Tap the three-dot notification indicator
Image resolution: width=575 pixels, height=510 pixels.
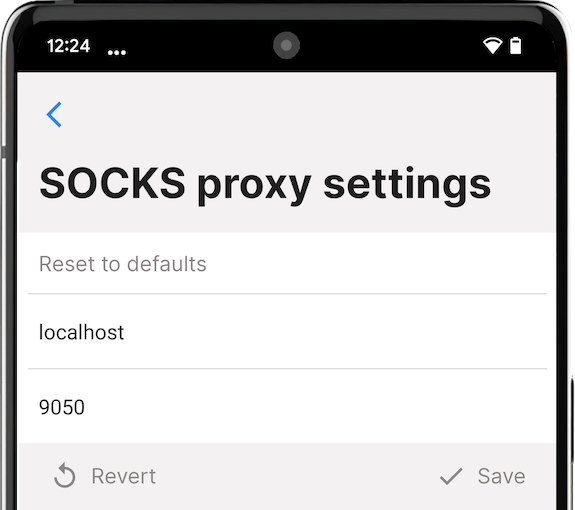tap(117, 53)
